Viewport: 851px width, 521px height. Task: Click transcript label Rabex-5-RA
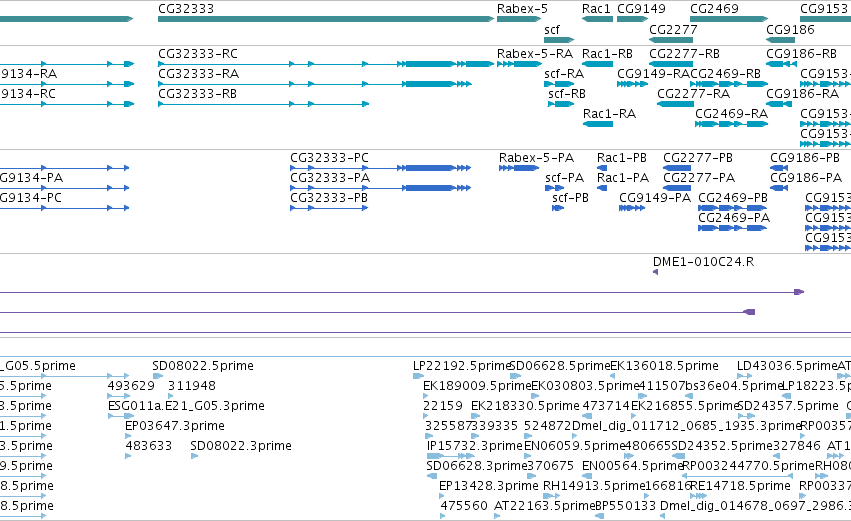click(x=535, y=54)
